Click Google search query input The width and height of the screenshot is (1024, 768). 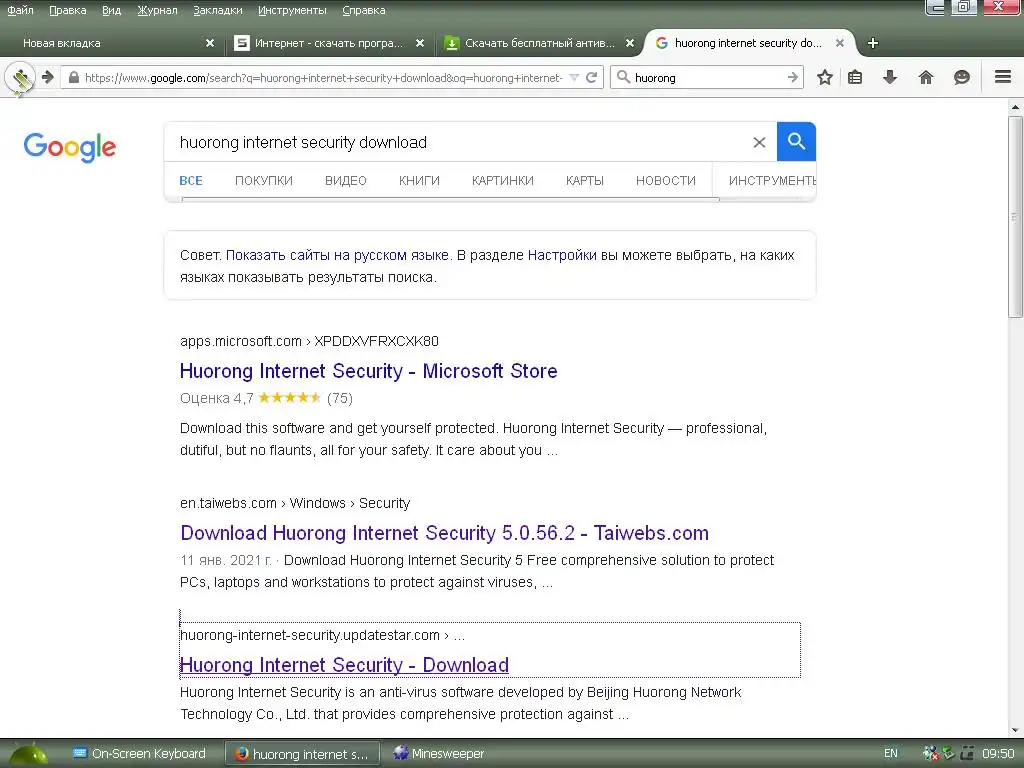click(457, 142)
